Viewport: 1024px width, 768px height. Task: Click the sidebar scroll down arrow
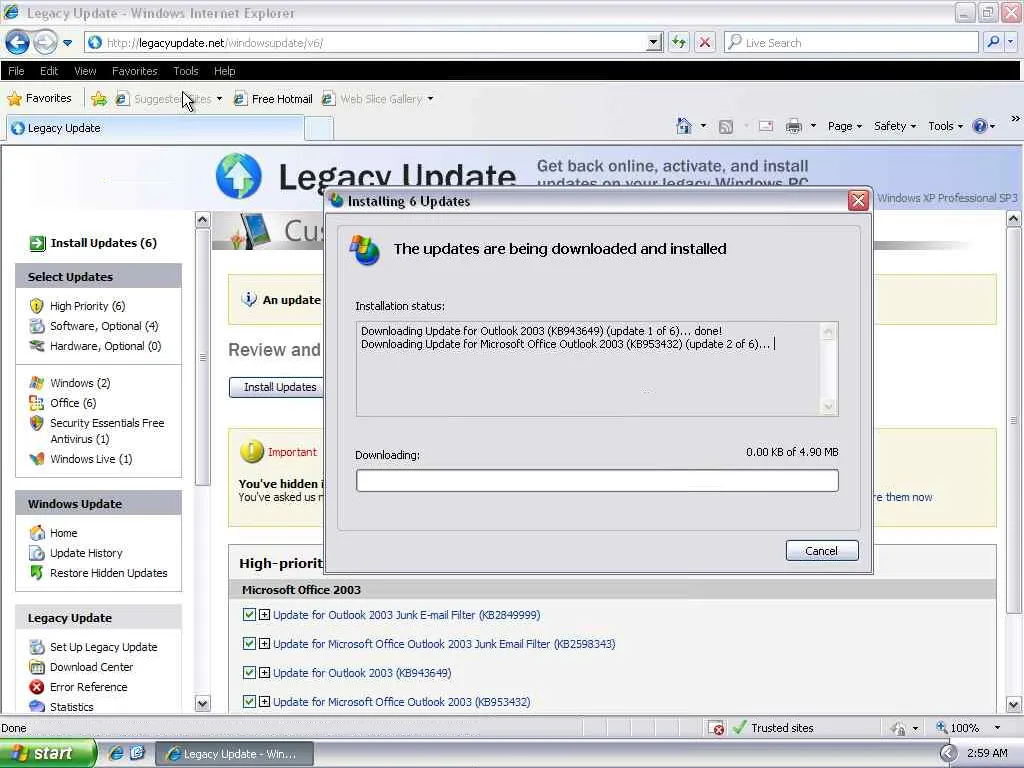202,703
